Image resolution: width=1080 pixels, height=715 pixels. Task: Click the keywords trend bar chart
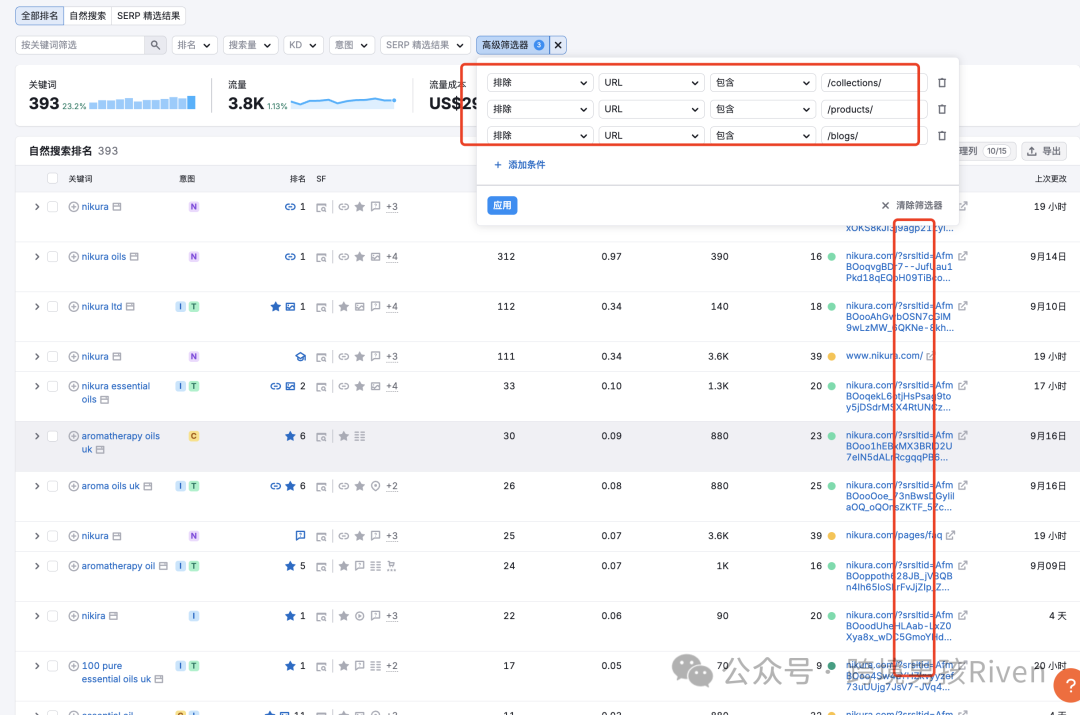click(143, 103)
